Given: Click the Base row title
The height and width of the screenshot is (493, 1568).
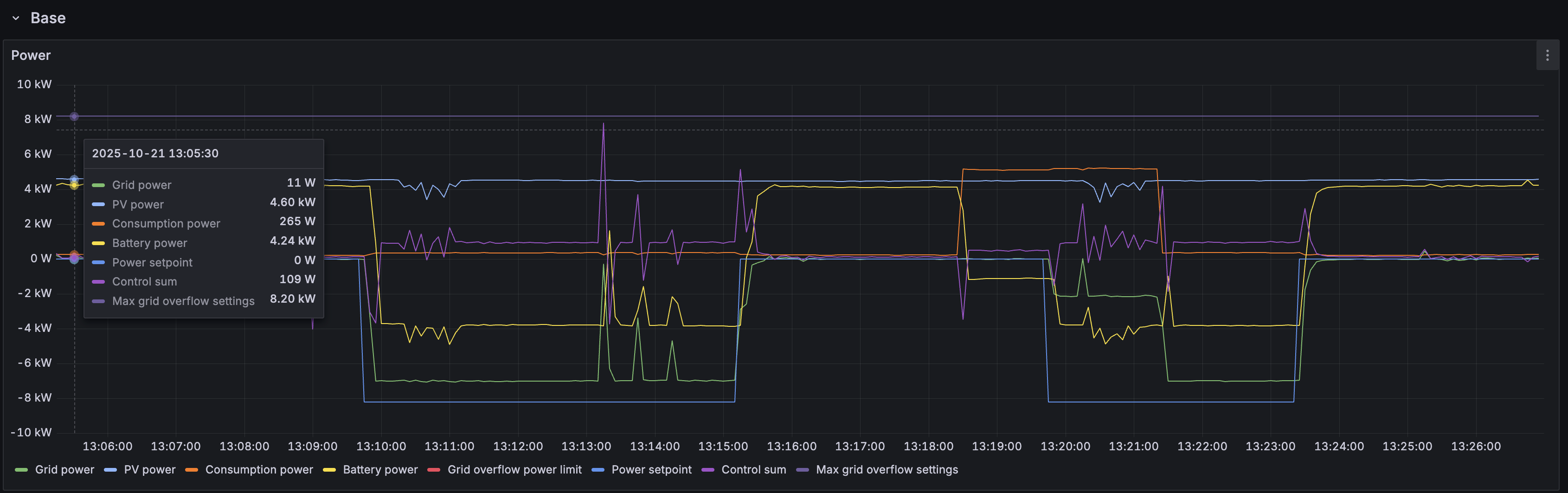Looking at the screenshot, I should (x=47, y=18).
